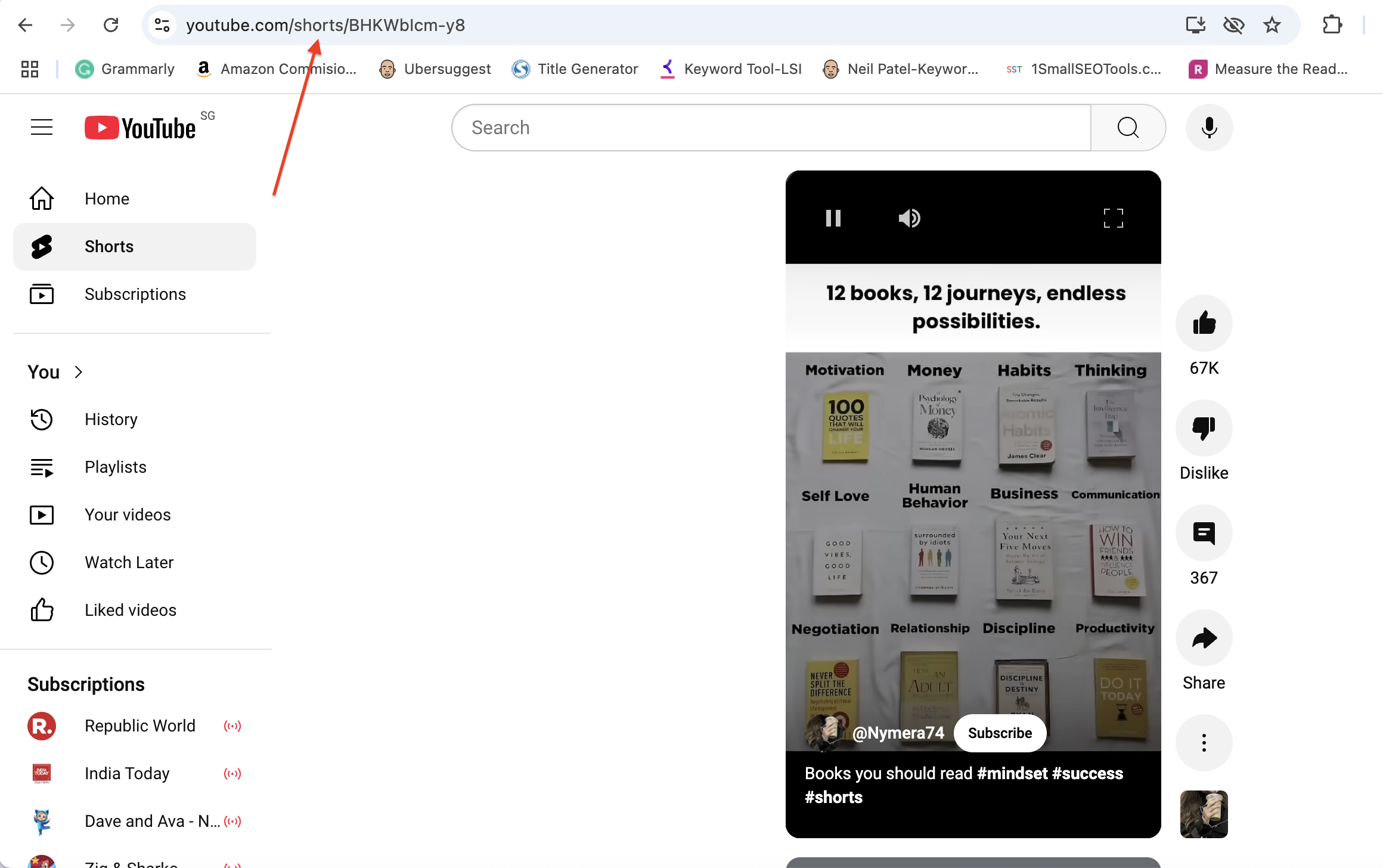Click the search magnifier button

click(x=1128, y=128)
